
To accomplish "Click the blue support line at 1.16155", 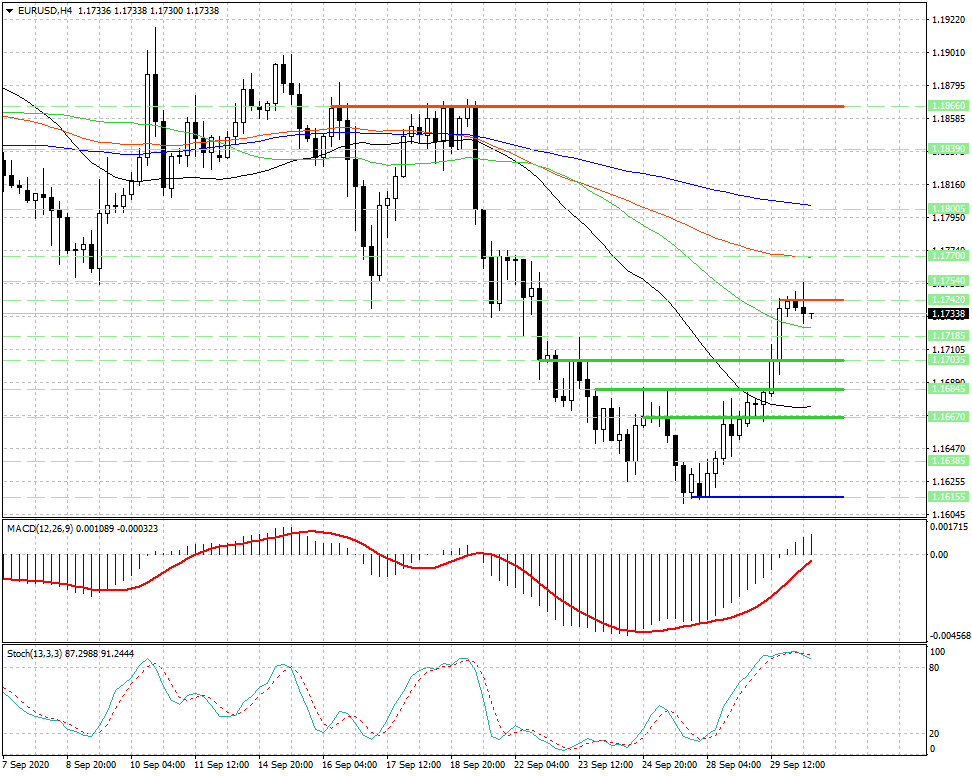I will pos(767,496).
